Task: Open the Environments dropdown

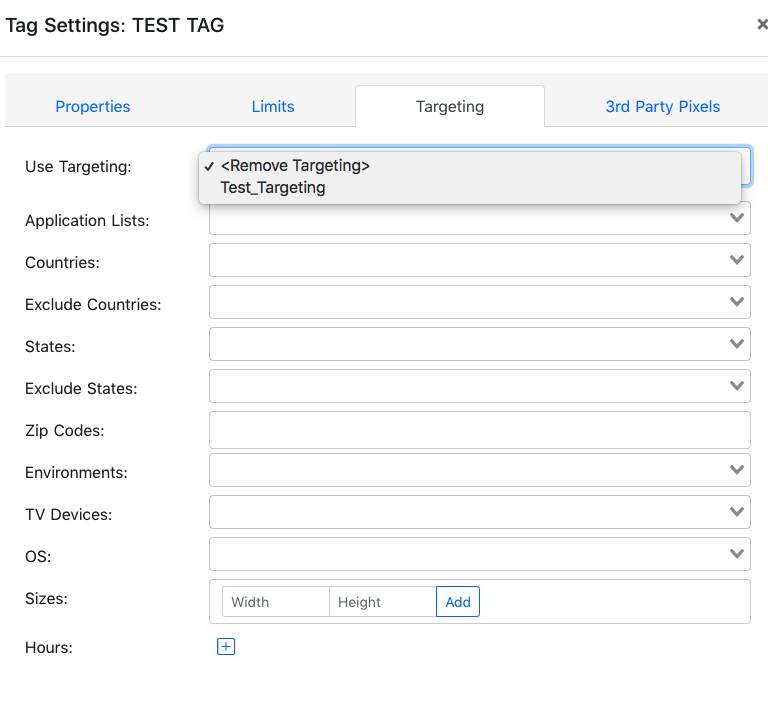Action: [480, 470]
